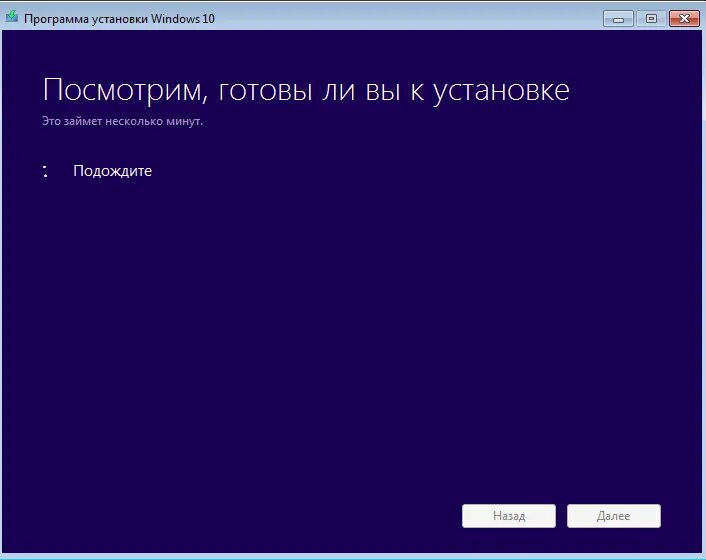
Task: Click the heading Посмотрим, готовы ли вы к установке
Action: (306, 91)
